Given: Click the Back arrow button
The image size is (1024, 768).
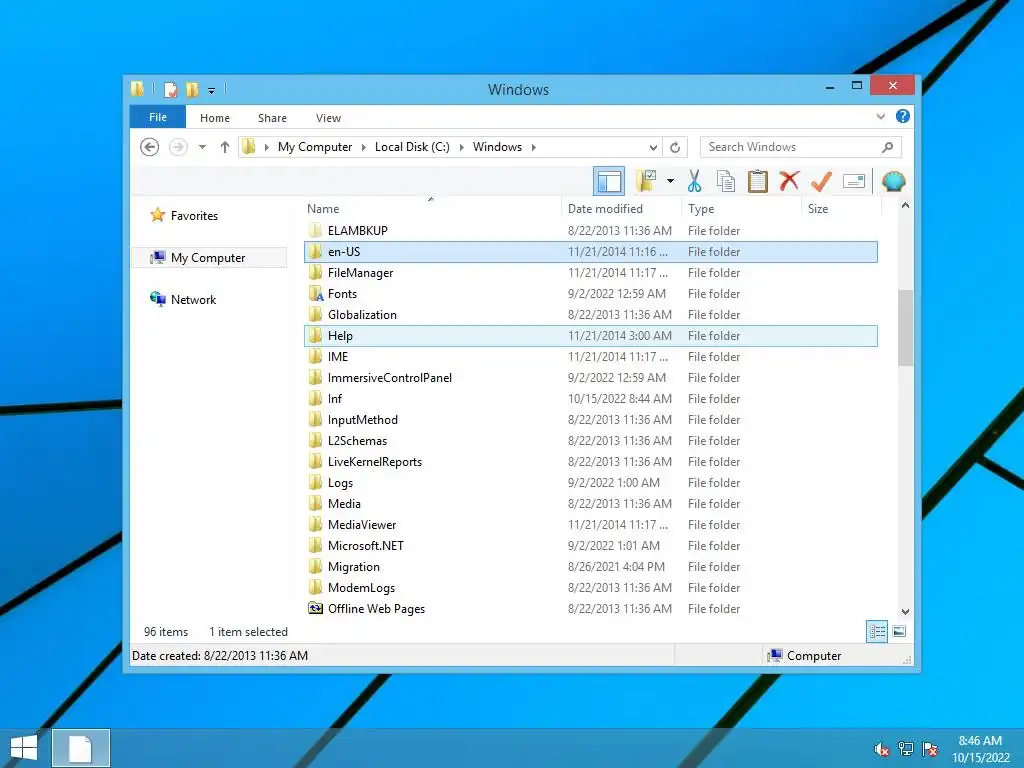Looking at the screenshot, I should [x=150, y=147].
